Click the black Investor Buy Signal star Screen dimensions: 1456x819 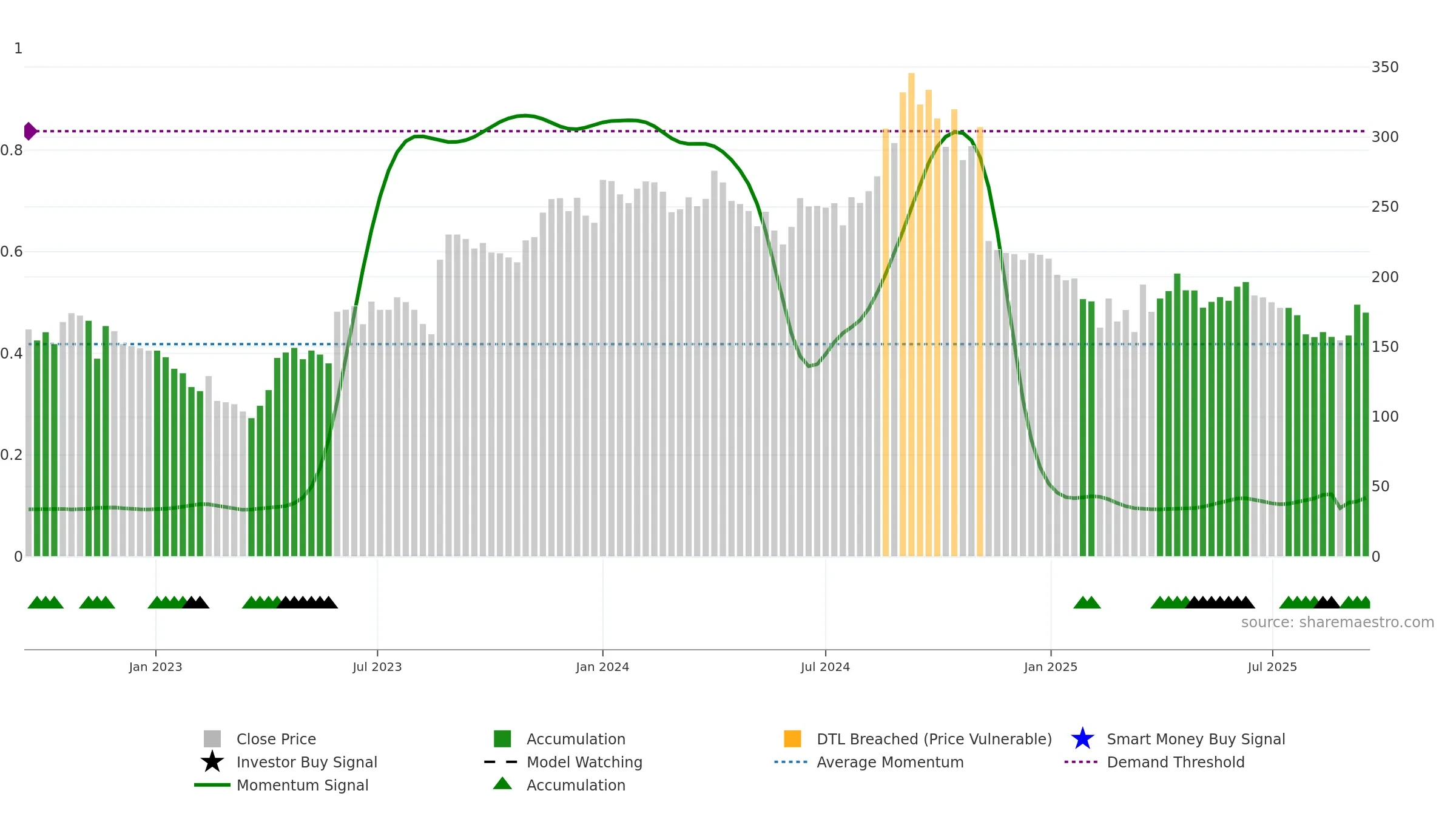[x=212, y=762]
